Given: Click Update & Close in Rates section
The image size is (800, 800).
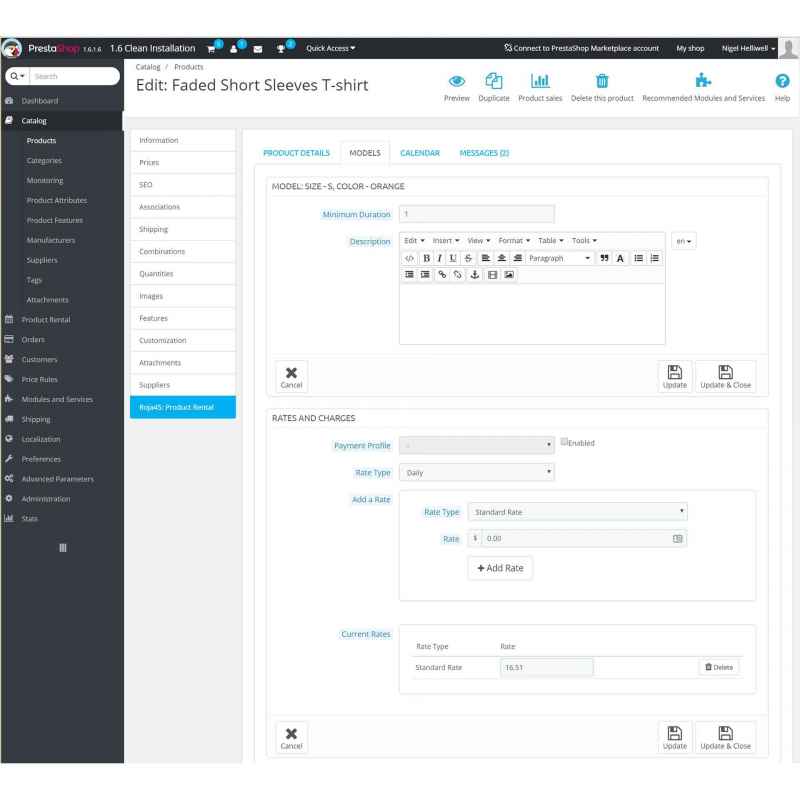Looking at the screenshot, I should point(725,737).
